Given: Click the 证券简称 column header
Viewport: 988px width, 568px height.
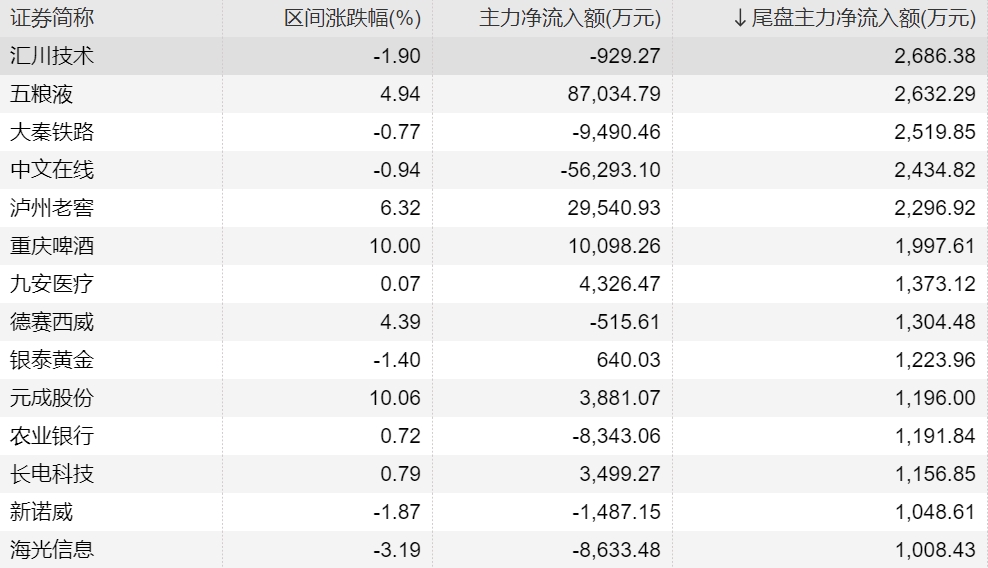Looking at the screenshot, I should 52,18.
